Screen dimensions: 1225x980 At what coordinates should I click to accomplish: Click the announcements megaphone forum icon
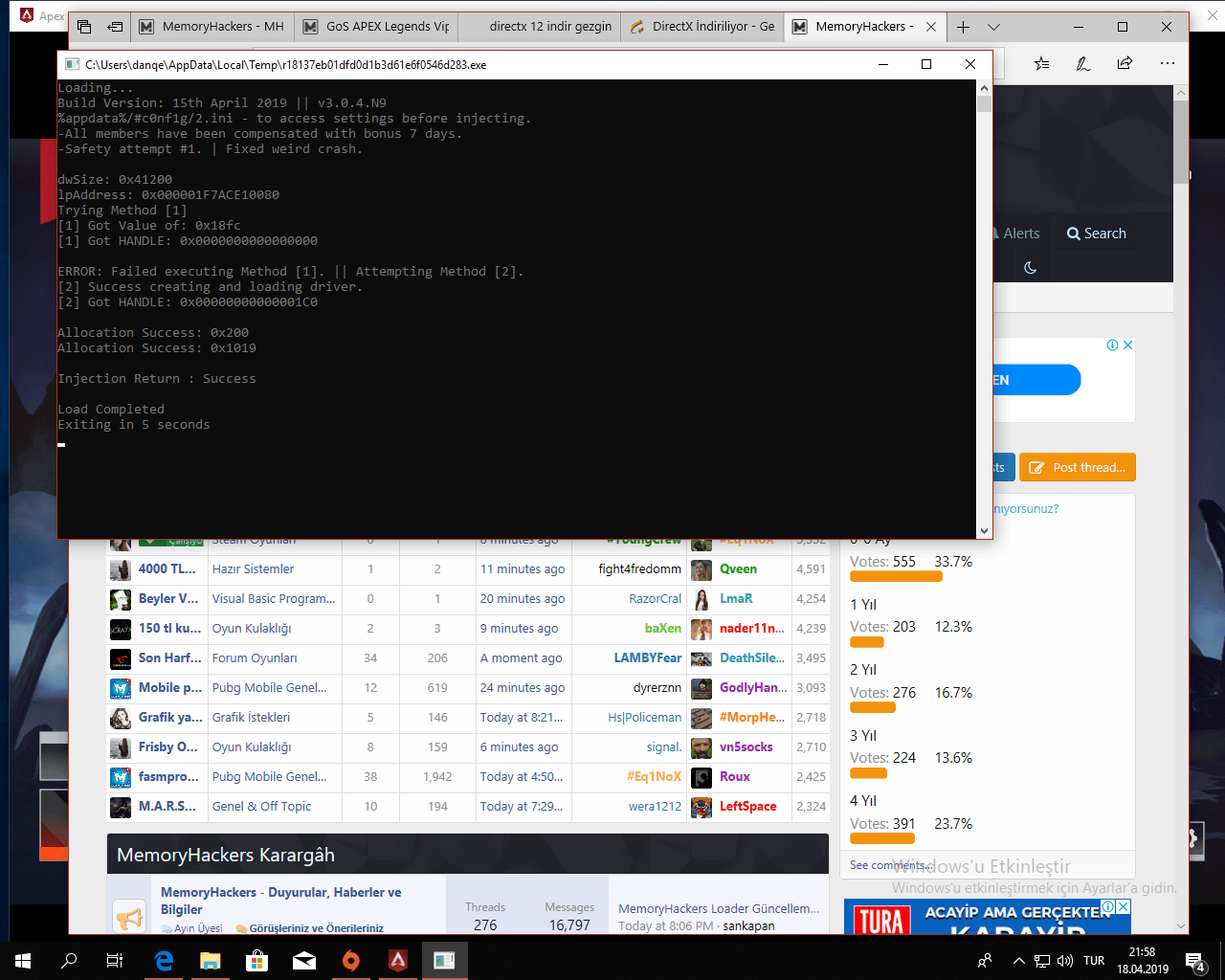pos(129,918)
